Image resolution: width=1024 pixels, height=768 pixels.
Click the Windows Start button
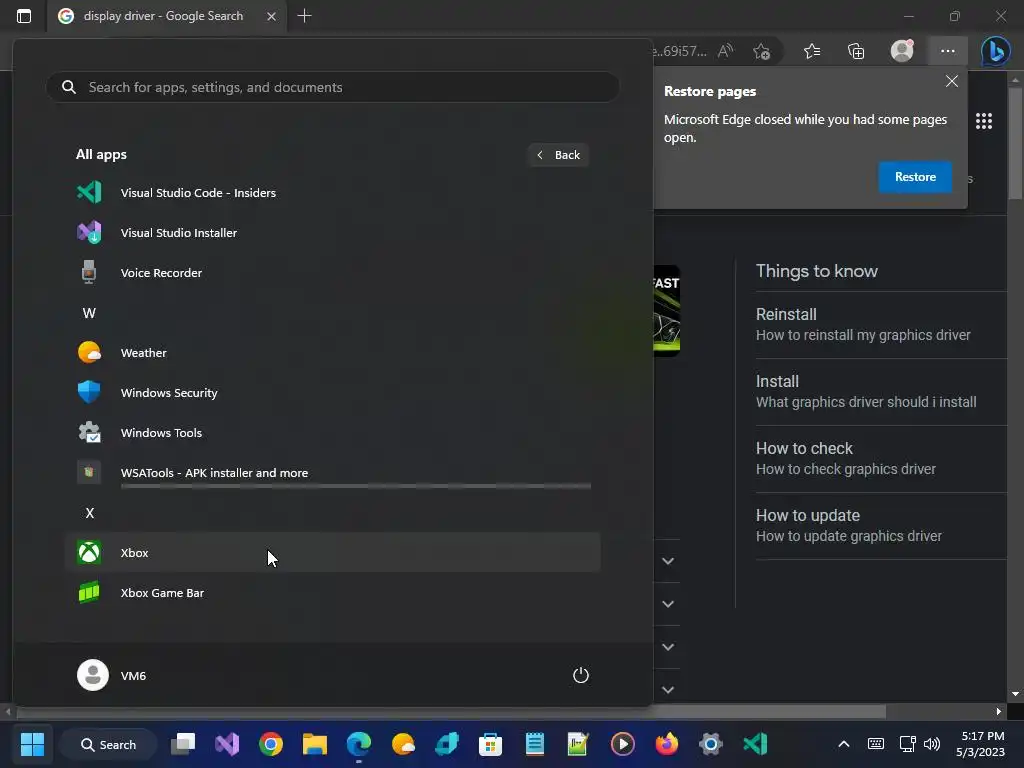(32, 744)
